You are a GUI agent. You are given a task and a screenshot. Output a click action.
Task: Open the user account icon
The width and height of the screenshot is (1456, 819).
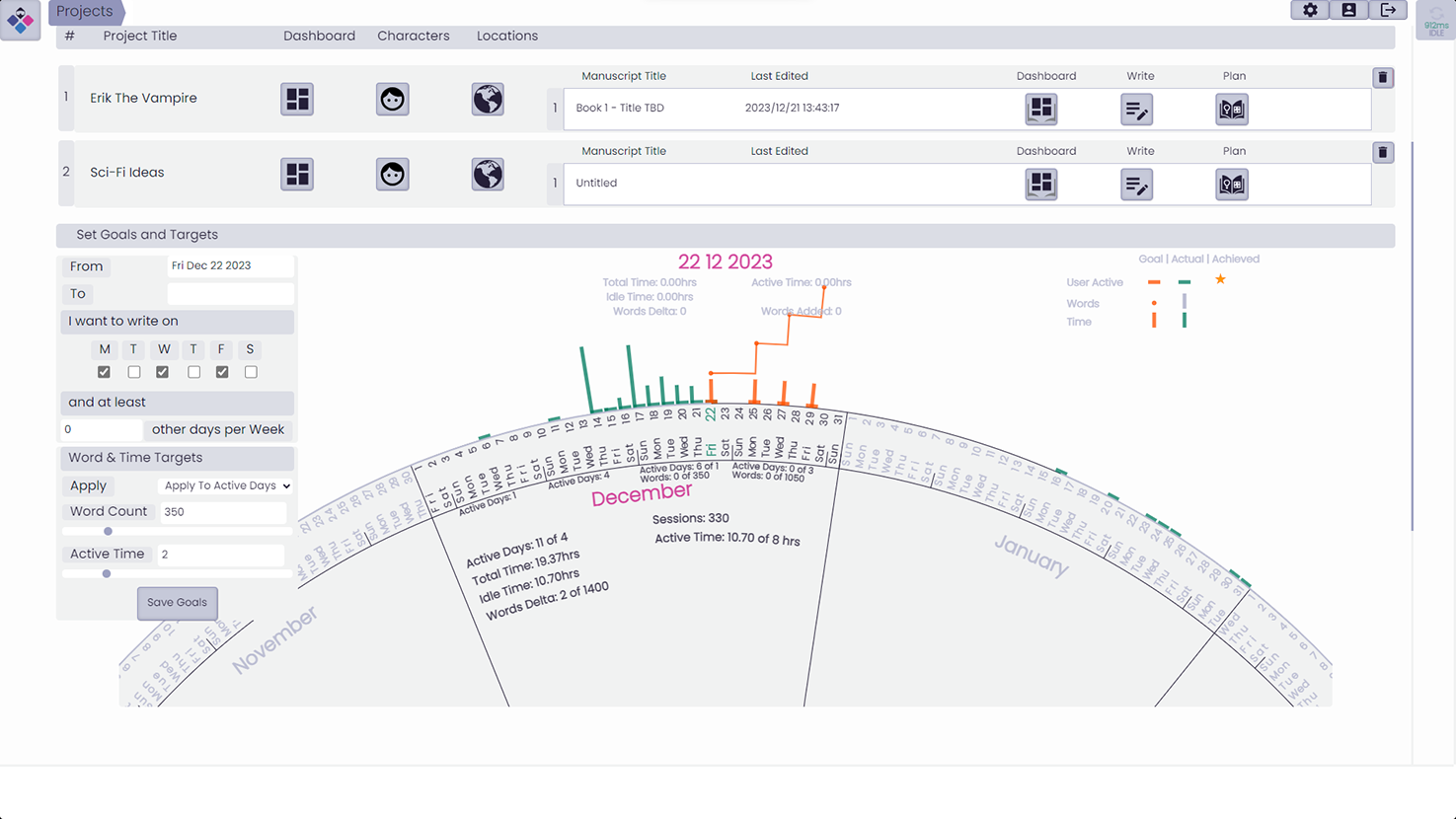tap(1348, 10)
